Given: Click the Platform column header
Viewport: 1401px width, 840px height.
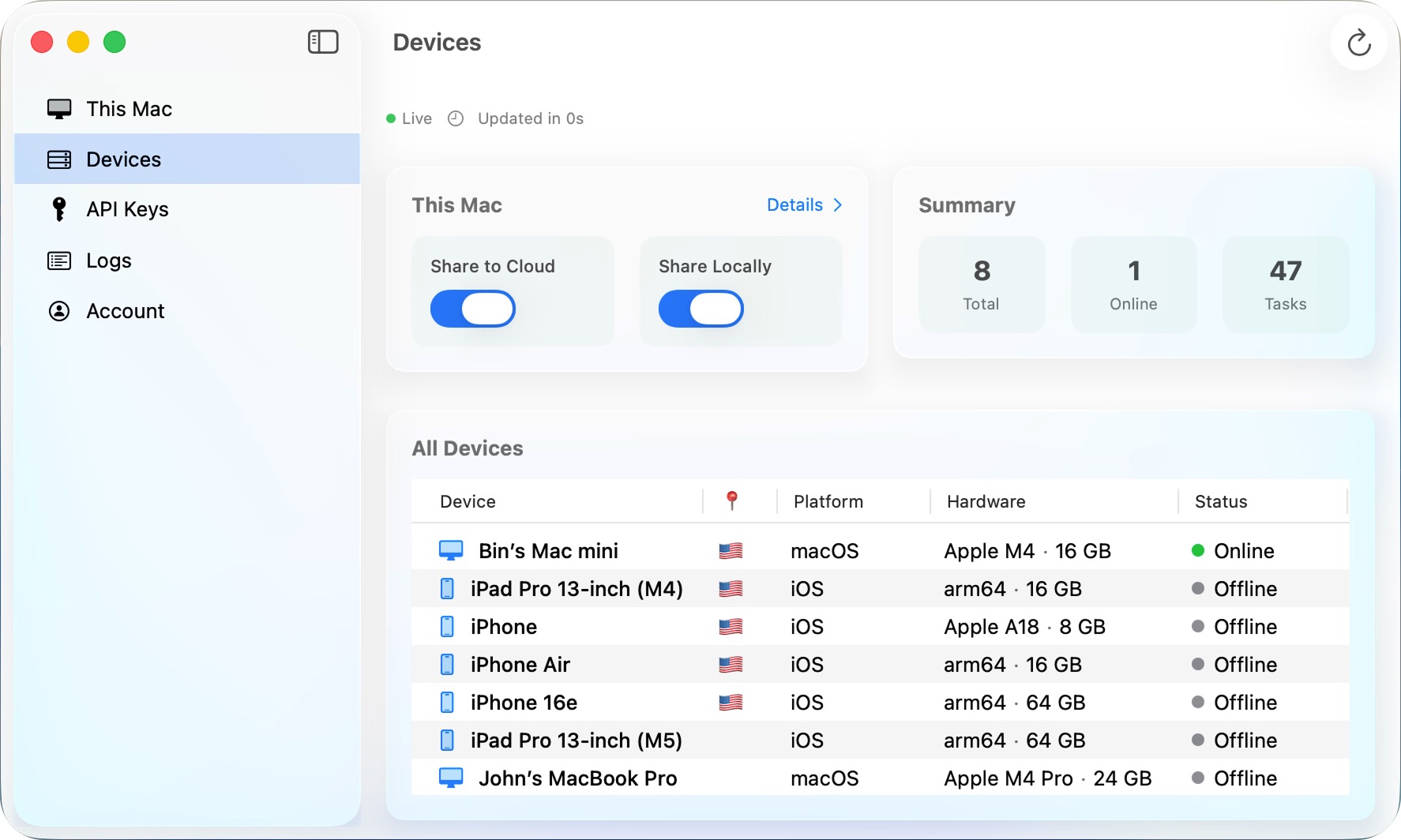Looking at the screenshot, I should [828, 501].
